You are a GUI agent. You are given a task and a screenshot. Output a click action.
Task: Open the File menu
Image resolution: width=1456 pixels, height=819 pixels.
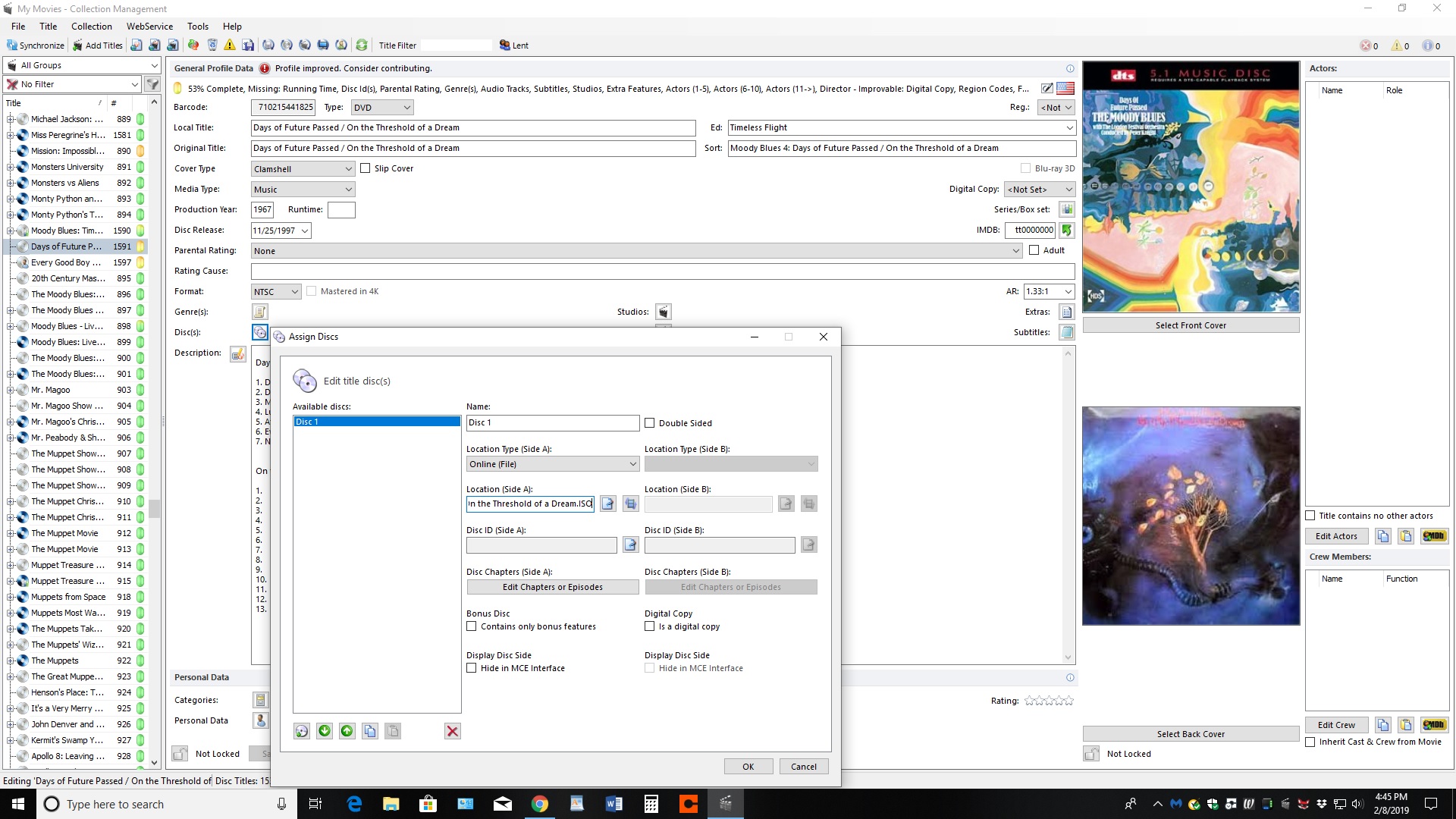click(x=18, y=26)
